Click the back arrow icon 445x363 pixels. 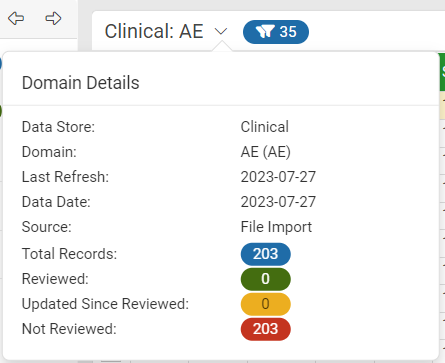pos(16,18)
